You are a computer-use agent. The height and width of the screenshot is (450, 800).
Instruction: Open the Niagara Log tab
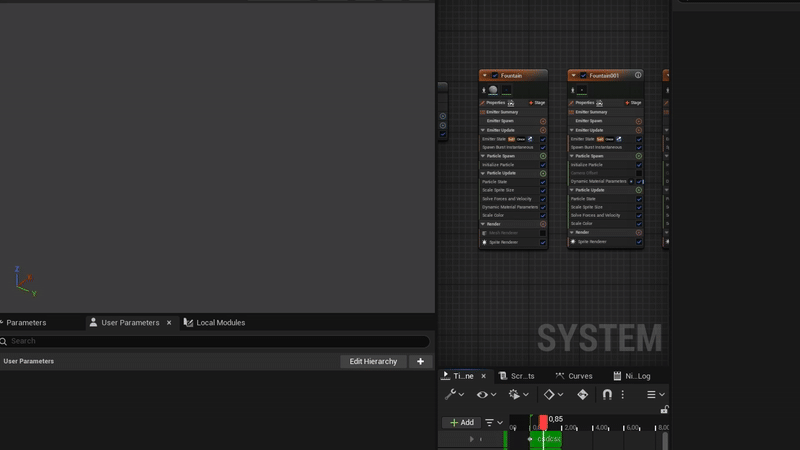633,376
